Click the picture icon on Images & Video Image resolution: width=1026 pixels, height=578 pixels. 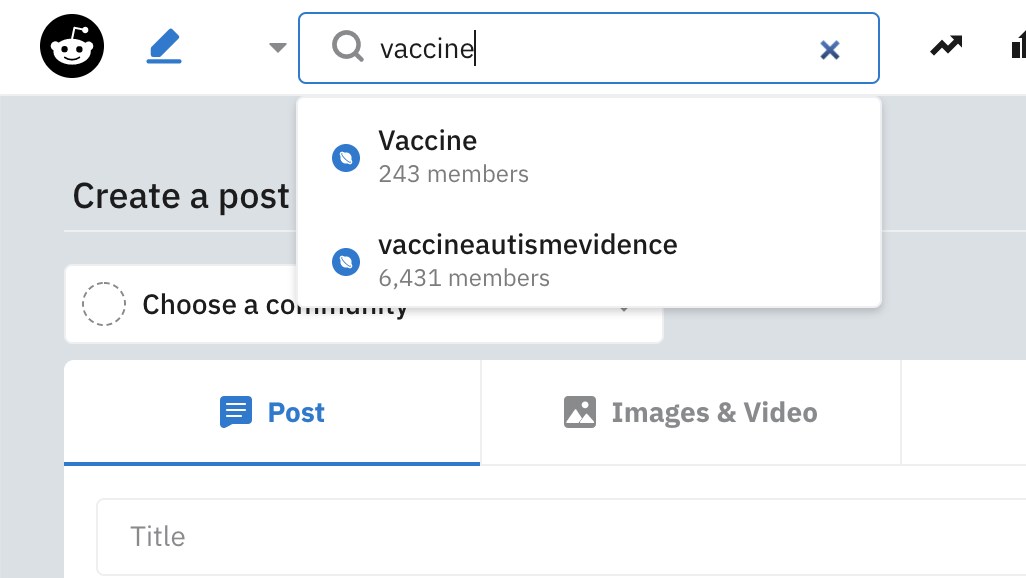[580, 412]
